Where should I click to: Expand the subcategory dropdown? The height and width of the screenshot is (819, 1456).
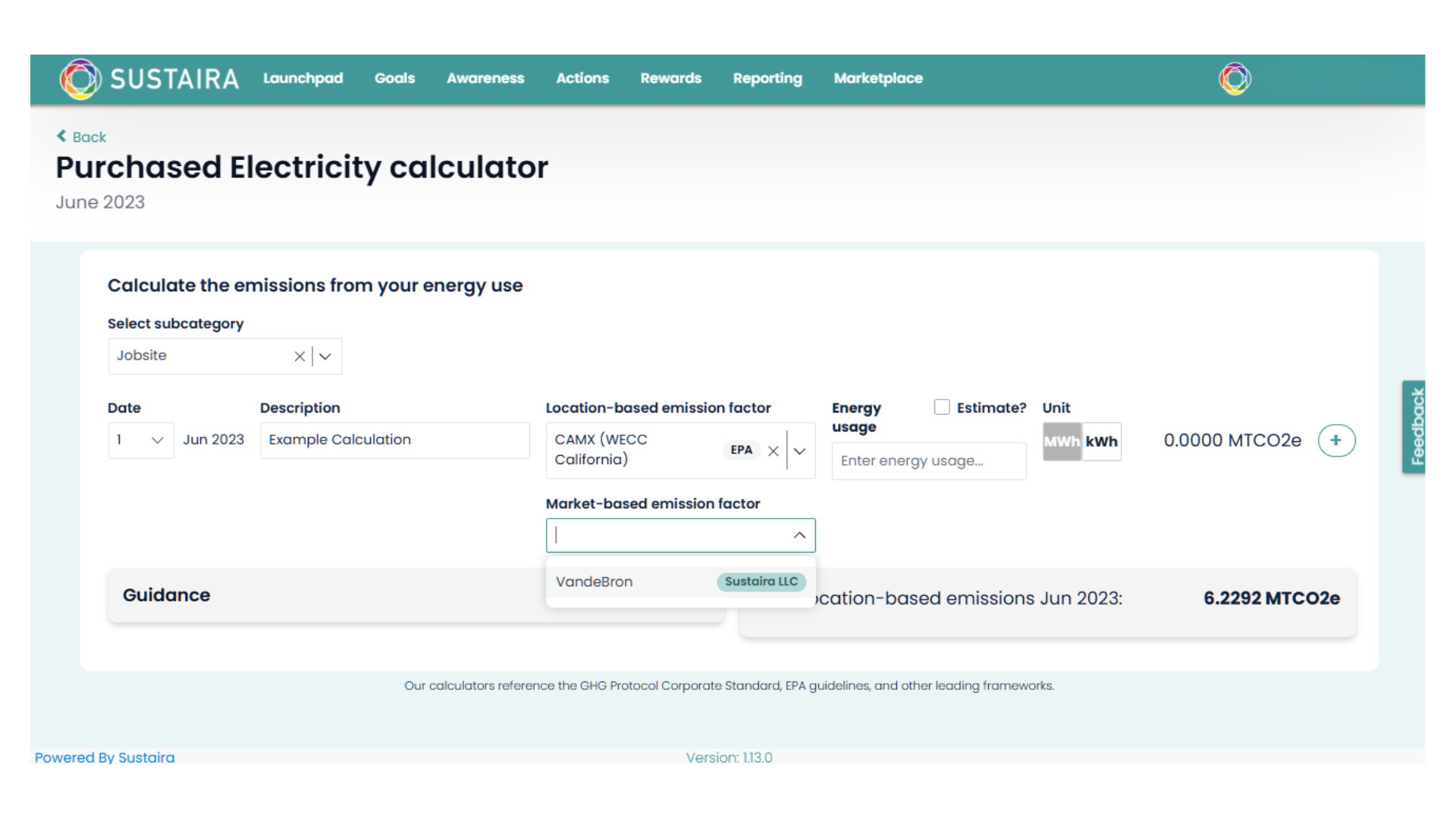click(x=325, y=356)
